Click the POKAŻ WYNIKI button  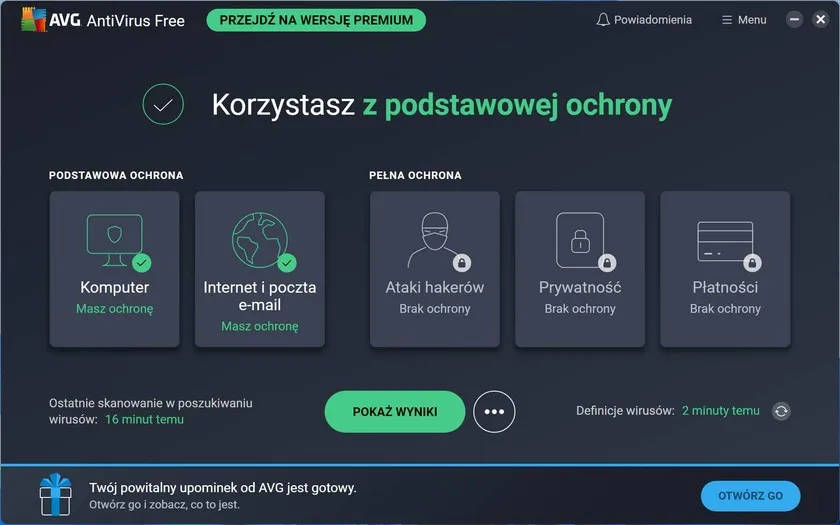pos(395,411)
